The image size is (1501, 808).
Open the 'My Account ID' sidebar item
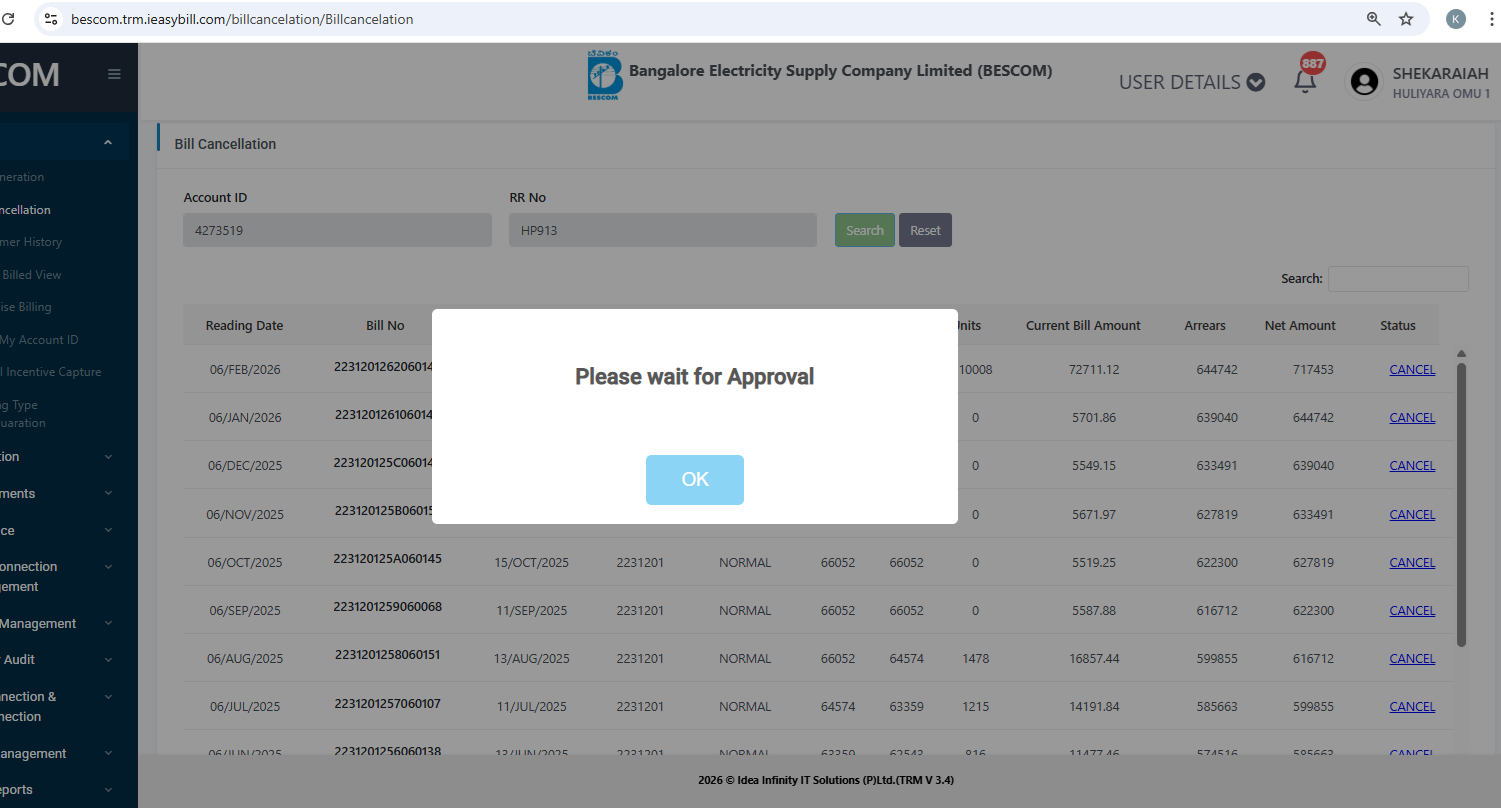[39, 340]
